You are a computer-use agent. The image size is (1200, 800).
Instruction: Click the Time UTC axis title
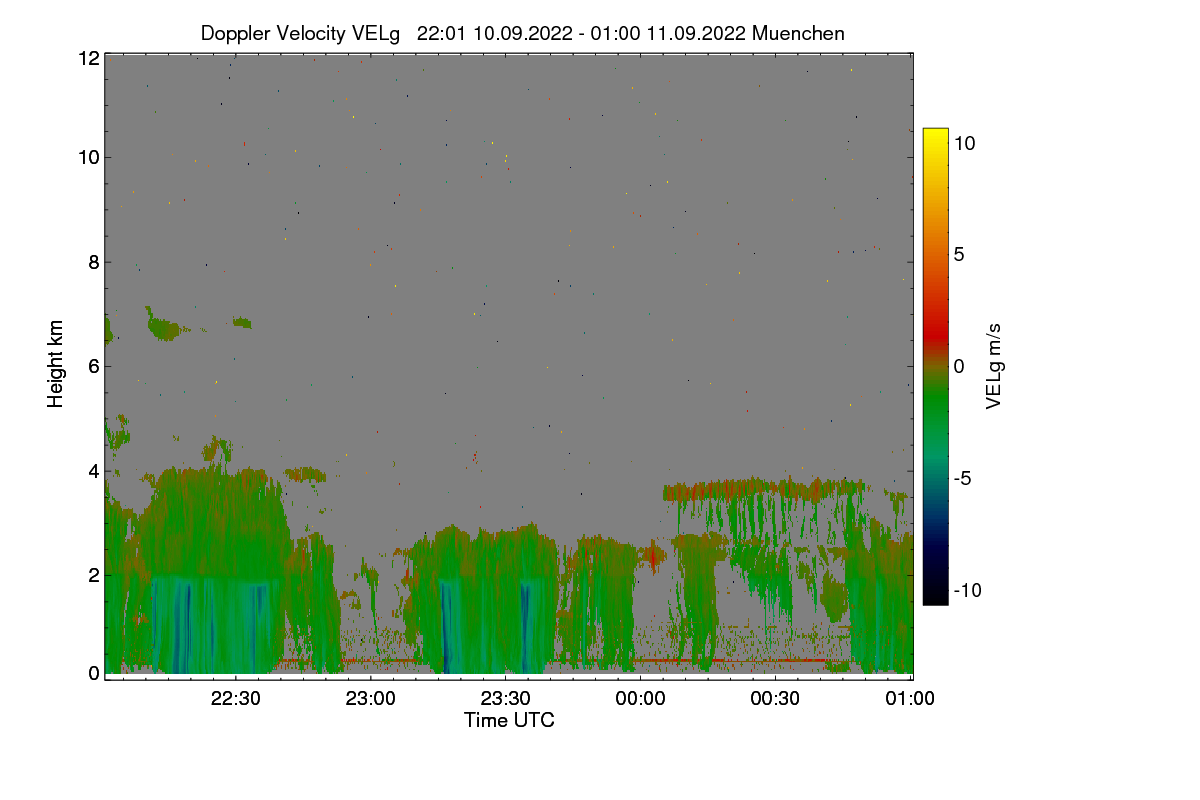[509, 720]
